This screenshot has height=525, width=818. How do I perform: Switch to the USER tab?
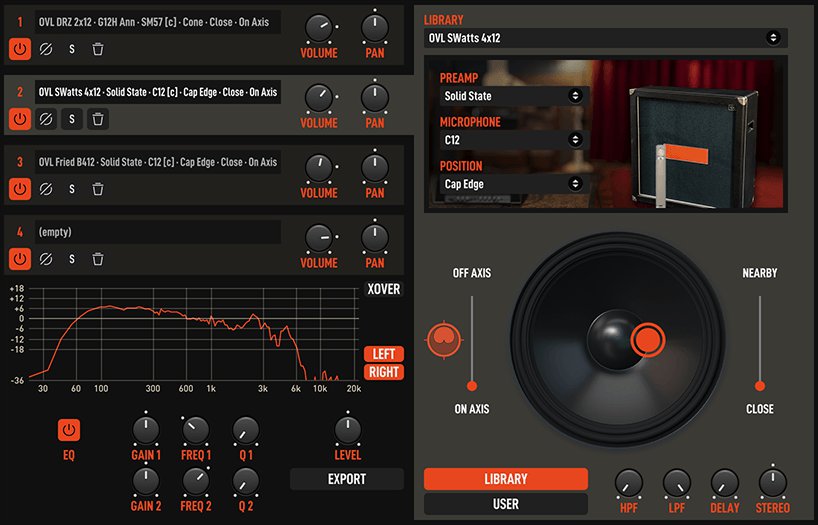(x=505, y=504)
